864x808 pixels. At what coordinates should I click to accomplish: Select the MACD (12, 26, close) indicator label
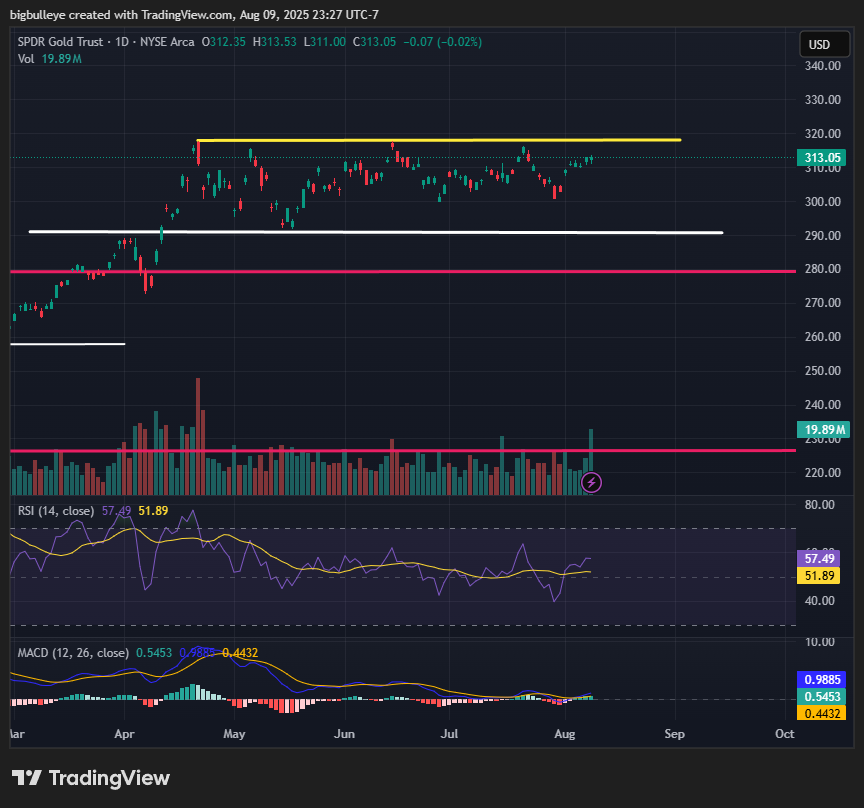73,653
